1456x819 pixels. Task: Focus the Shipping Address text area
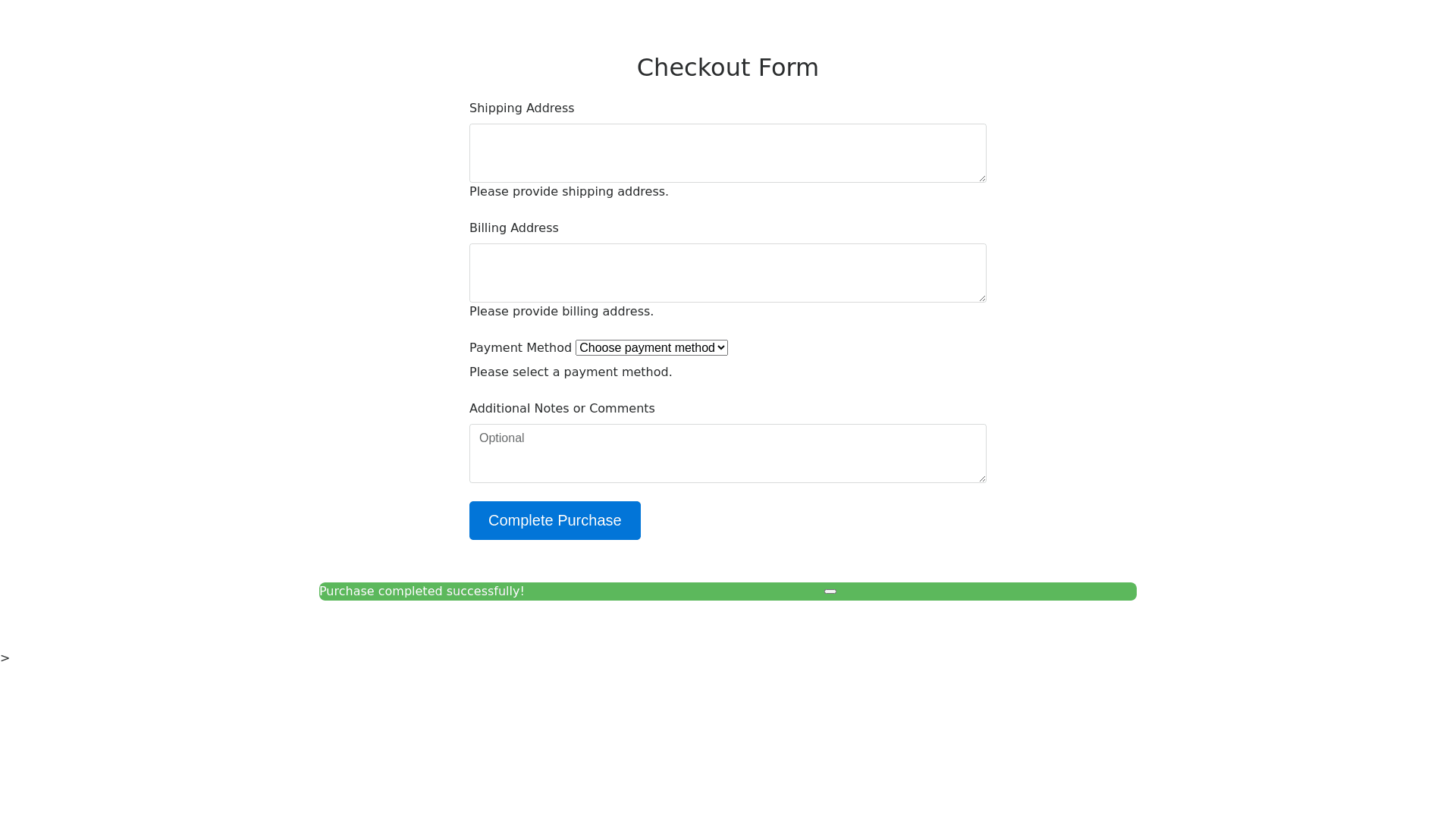(x=727, y=153)
